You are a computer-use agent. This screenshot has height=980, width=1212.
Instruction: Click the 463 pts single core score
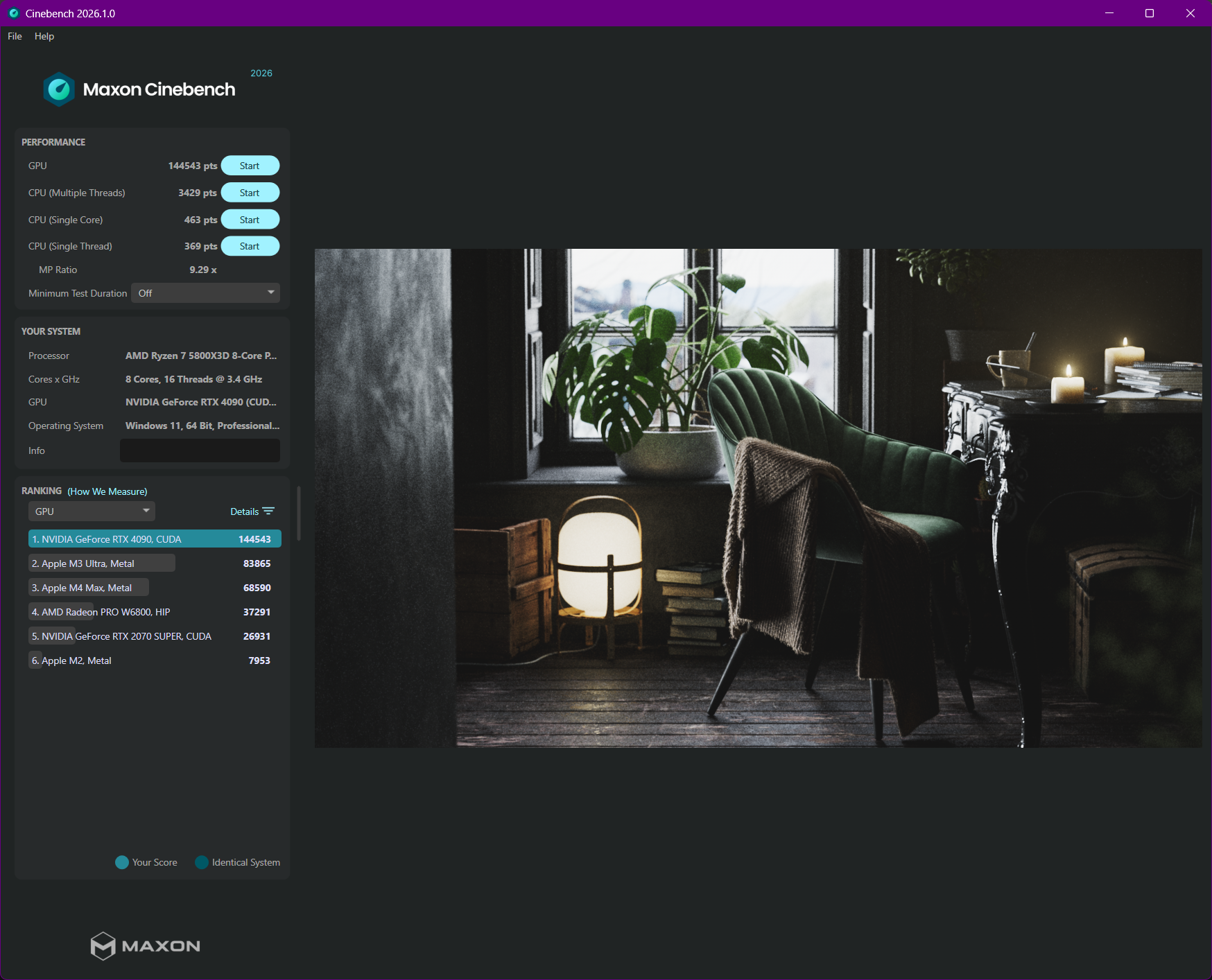click(200, 220)
